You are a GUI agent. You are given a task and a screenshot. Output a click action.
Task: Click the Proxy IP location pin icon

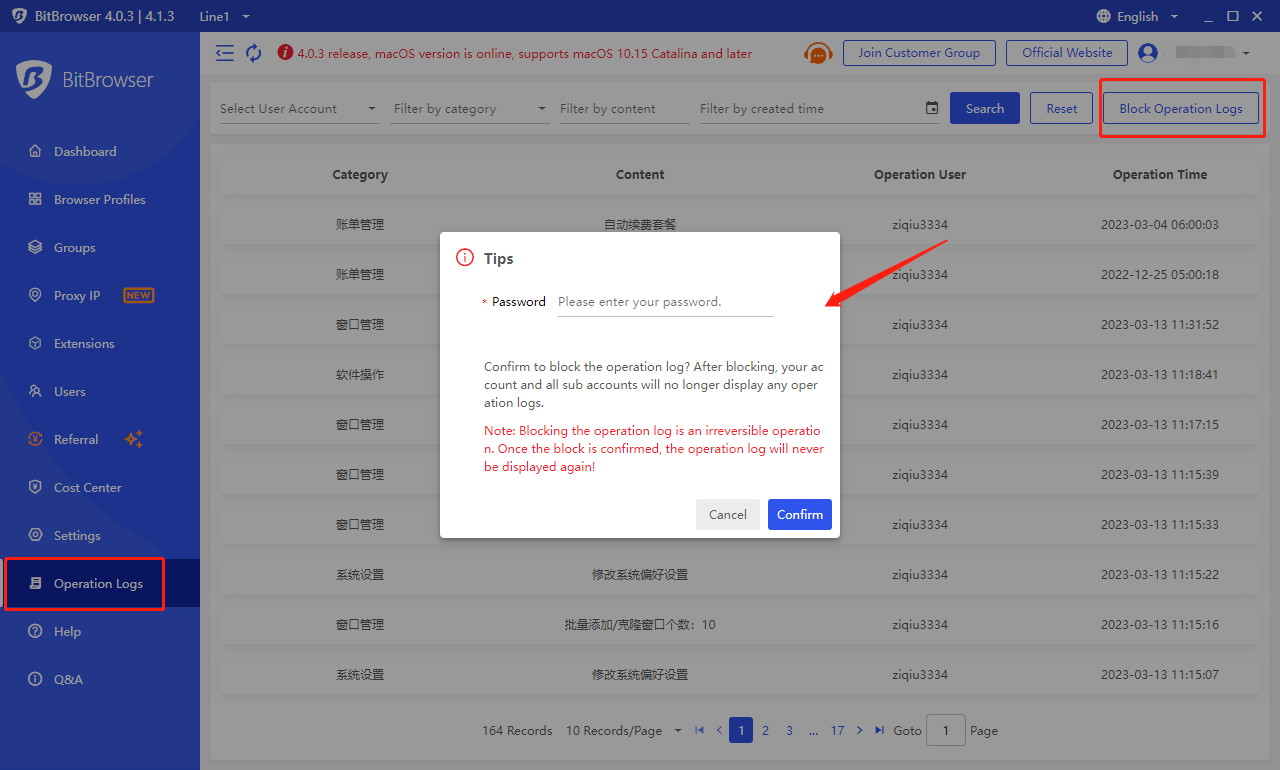[35, 296]
